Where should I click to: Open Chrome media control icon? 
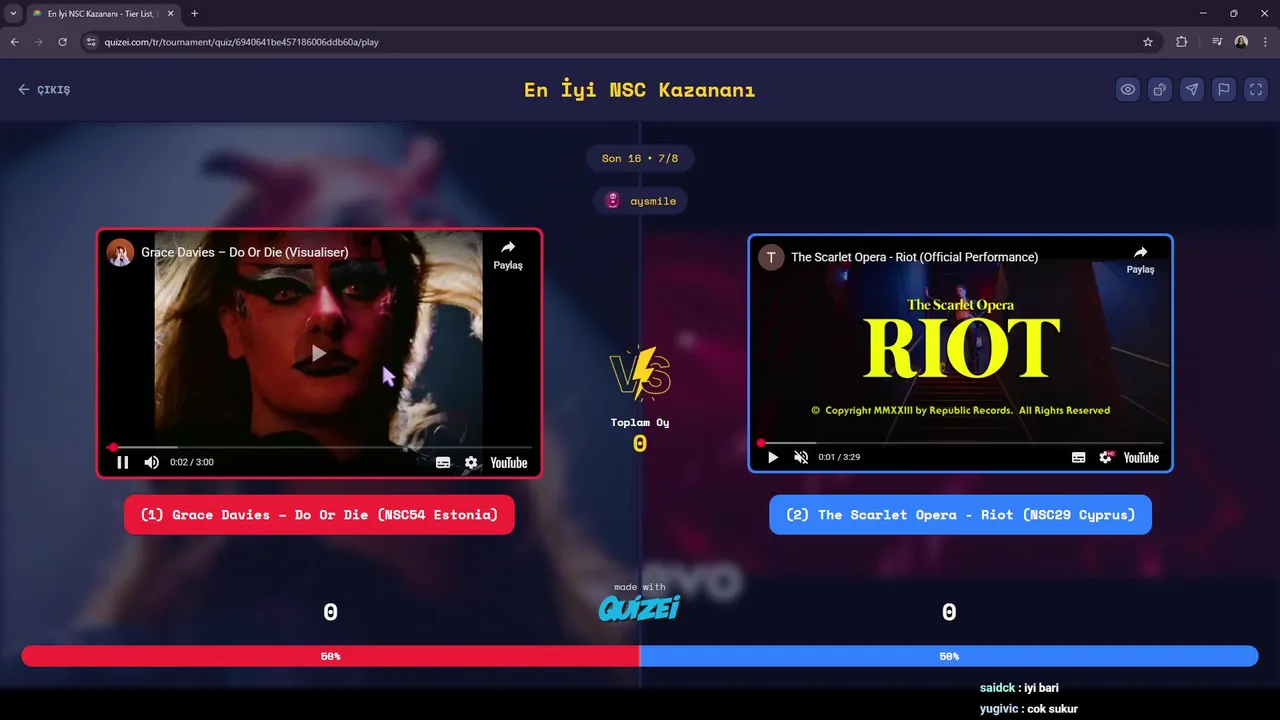point(1217,42)
